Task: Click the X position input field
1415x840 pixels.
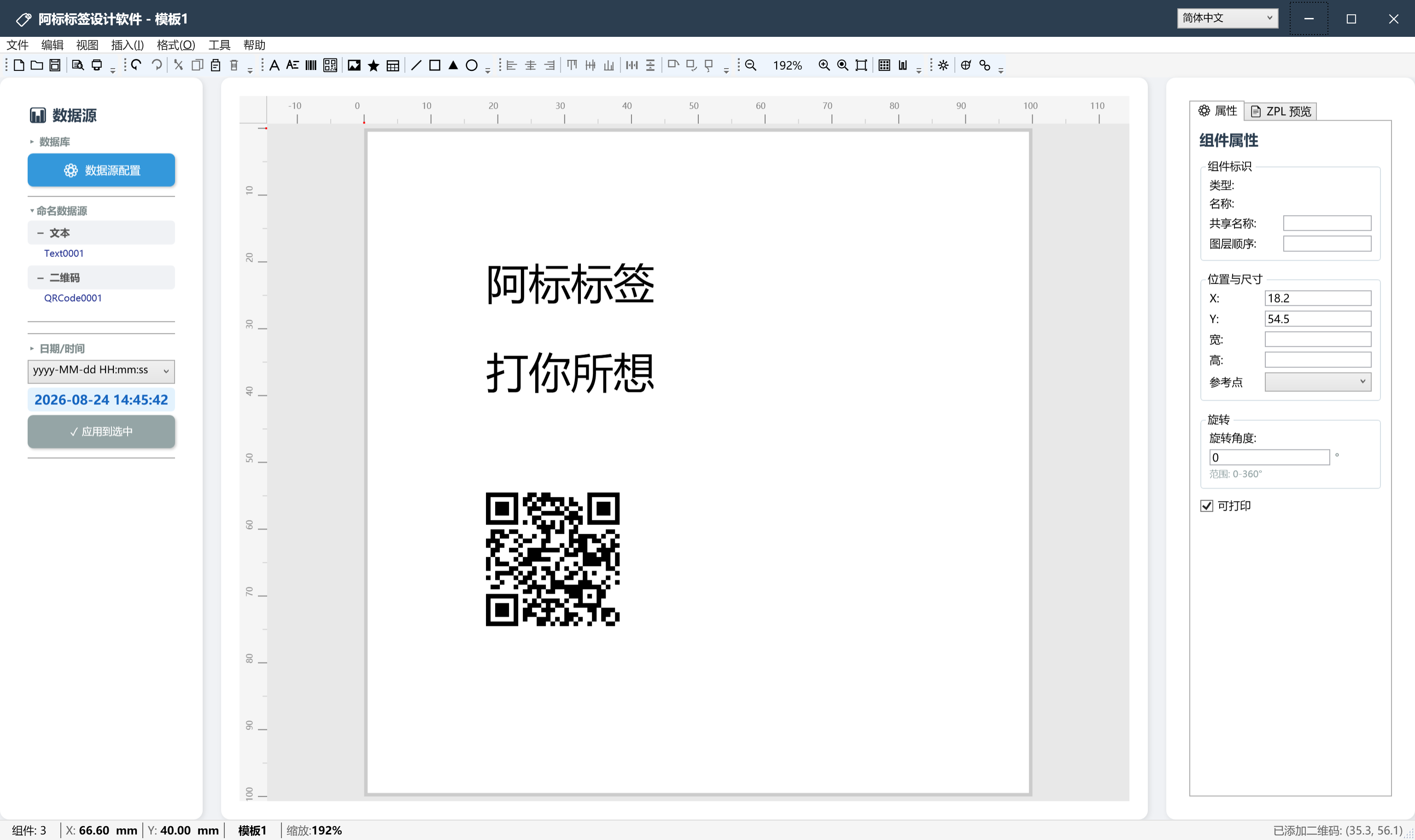Action: 1318,298
